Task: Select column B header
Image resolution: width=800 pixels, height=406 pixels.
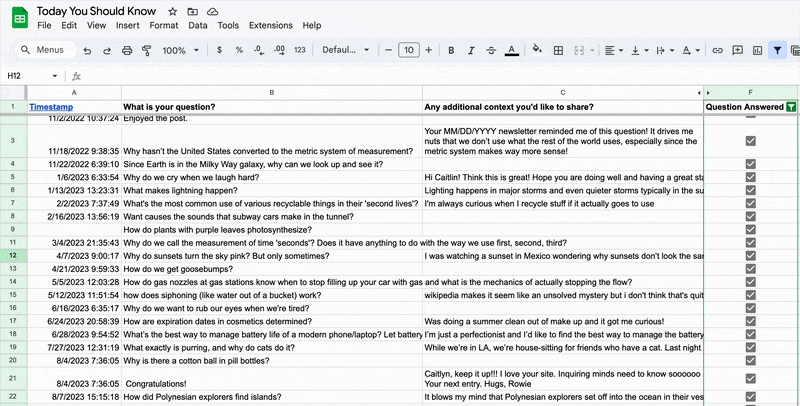Action: 272,93
